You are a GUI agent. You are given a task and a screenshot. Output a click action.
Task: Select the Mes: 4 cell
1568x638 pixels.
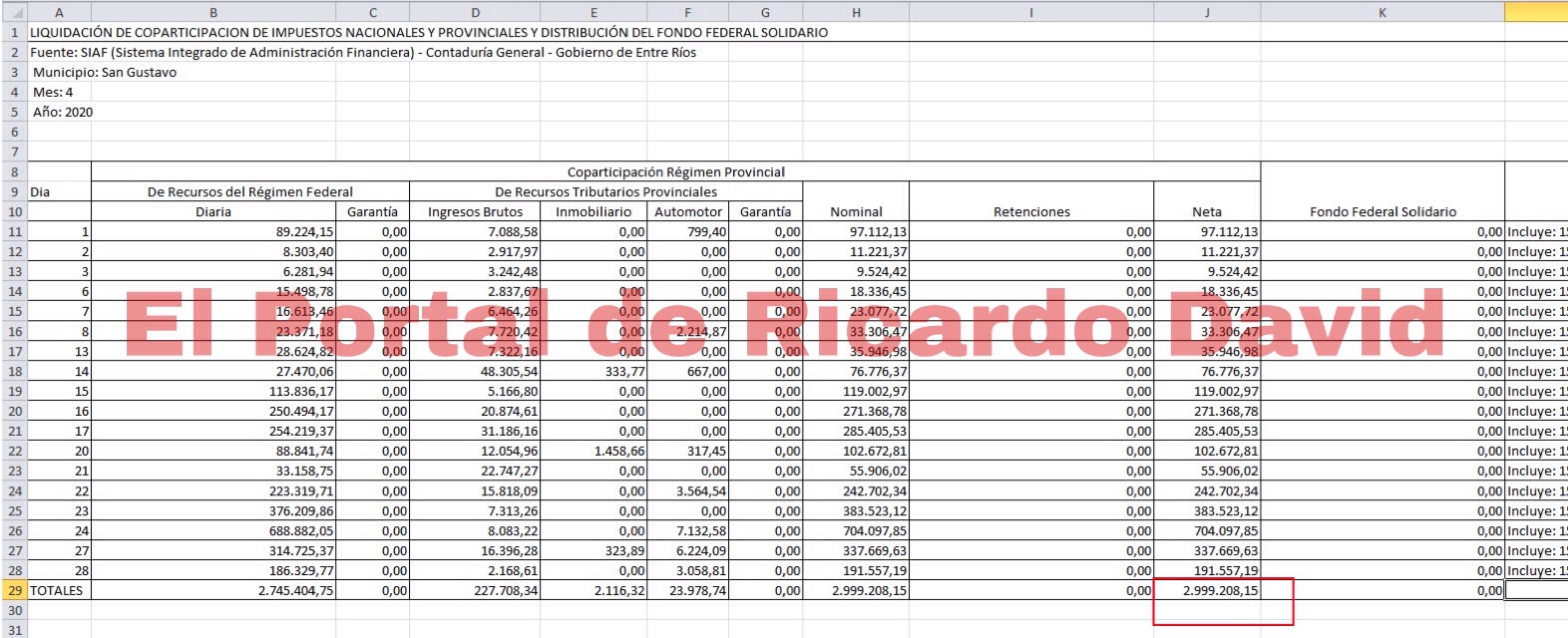point(53,92)
